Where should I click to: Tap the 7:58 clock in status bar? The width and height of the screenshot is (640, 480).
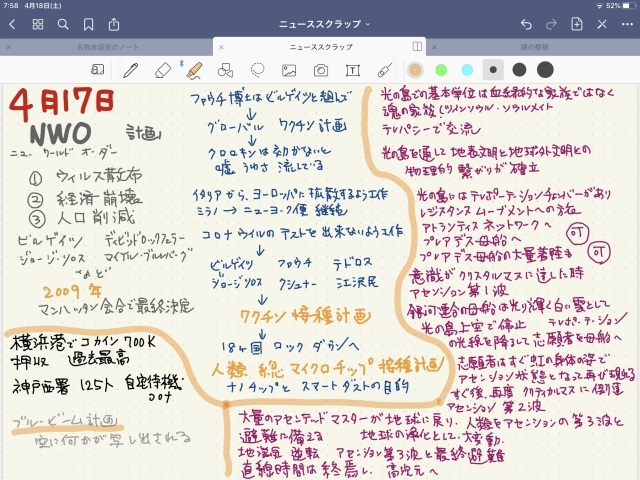[x=11, y=6]
